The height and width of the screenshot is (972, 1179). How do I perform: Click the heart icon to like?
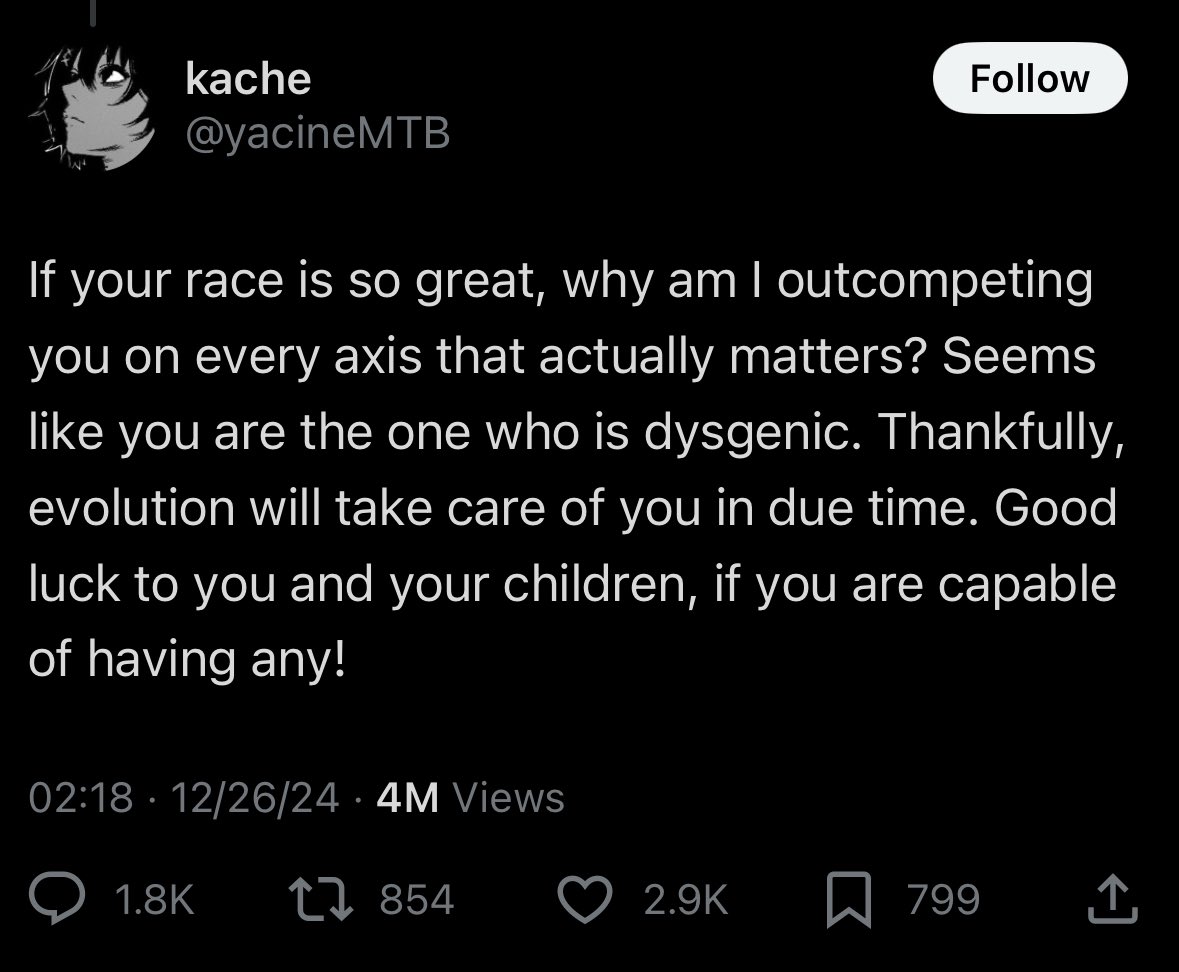coord(584,899)
